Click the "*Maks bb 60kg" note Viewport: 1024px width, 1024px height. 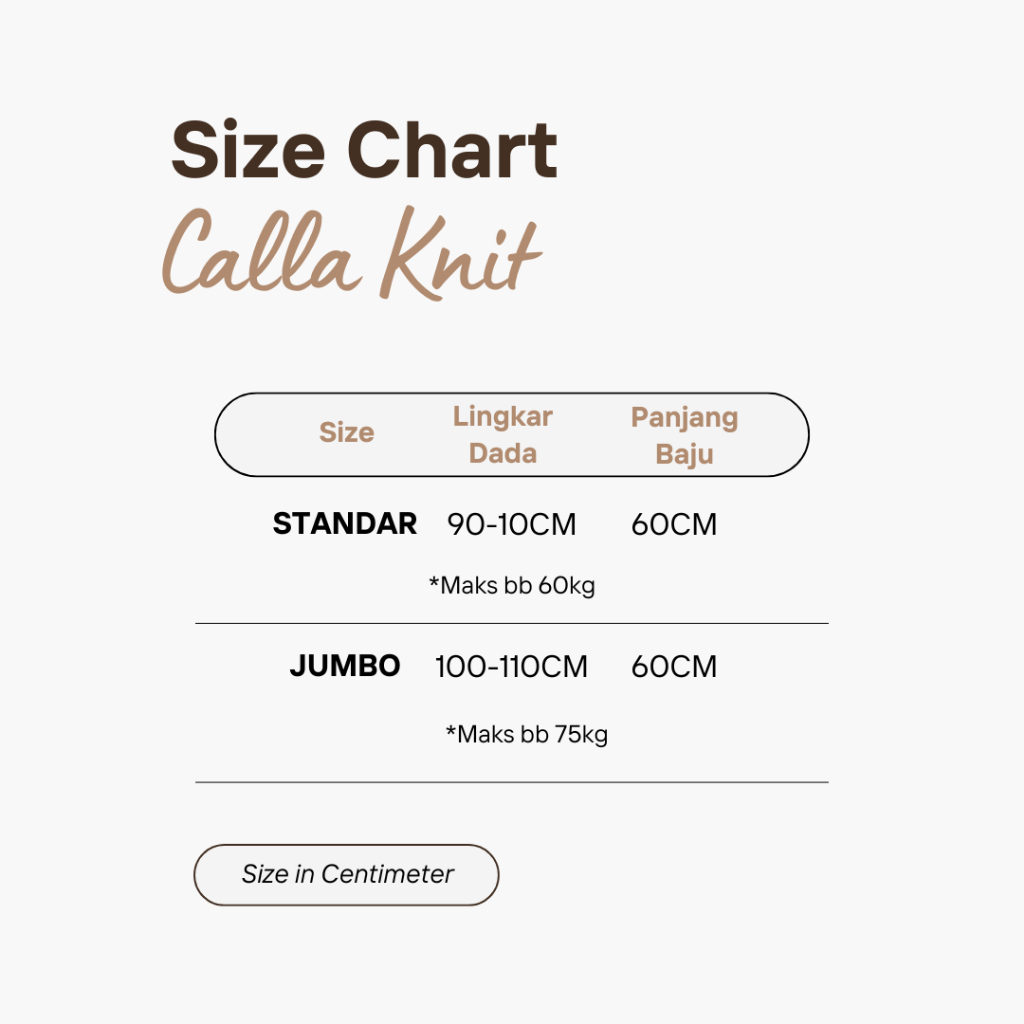(x=511, y=585)
